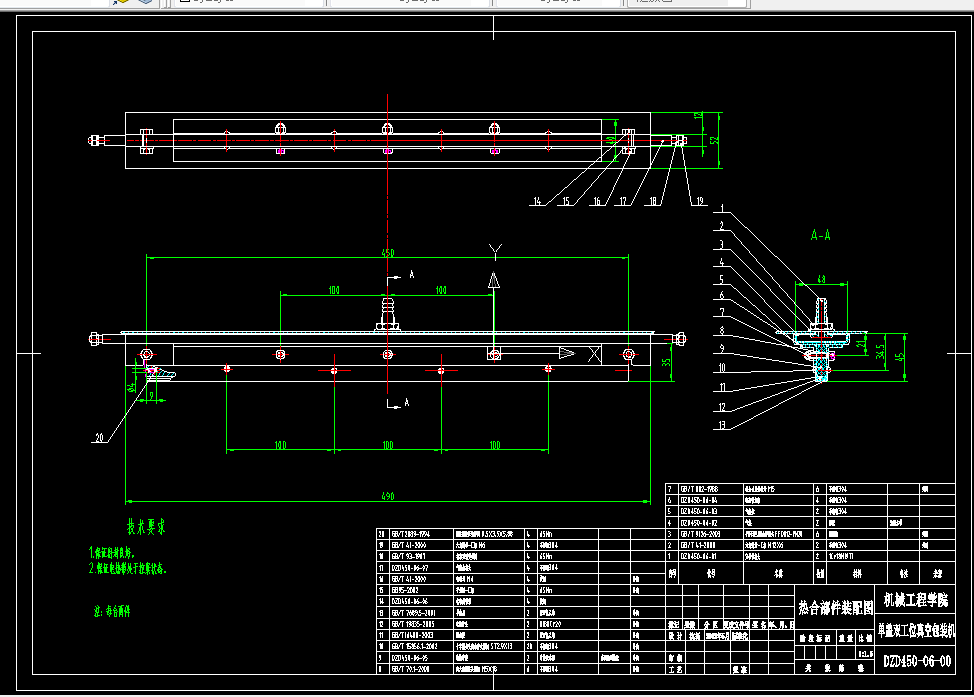Select the 热合部件装配图 title text
The width and height of the screenshot is (974, 697).
[x=835, y=608]
